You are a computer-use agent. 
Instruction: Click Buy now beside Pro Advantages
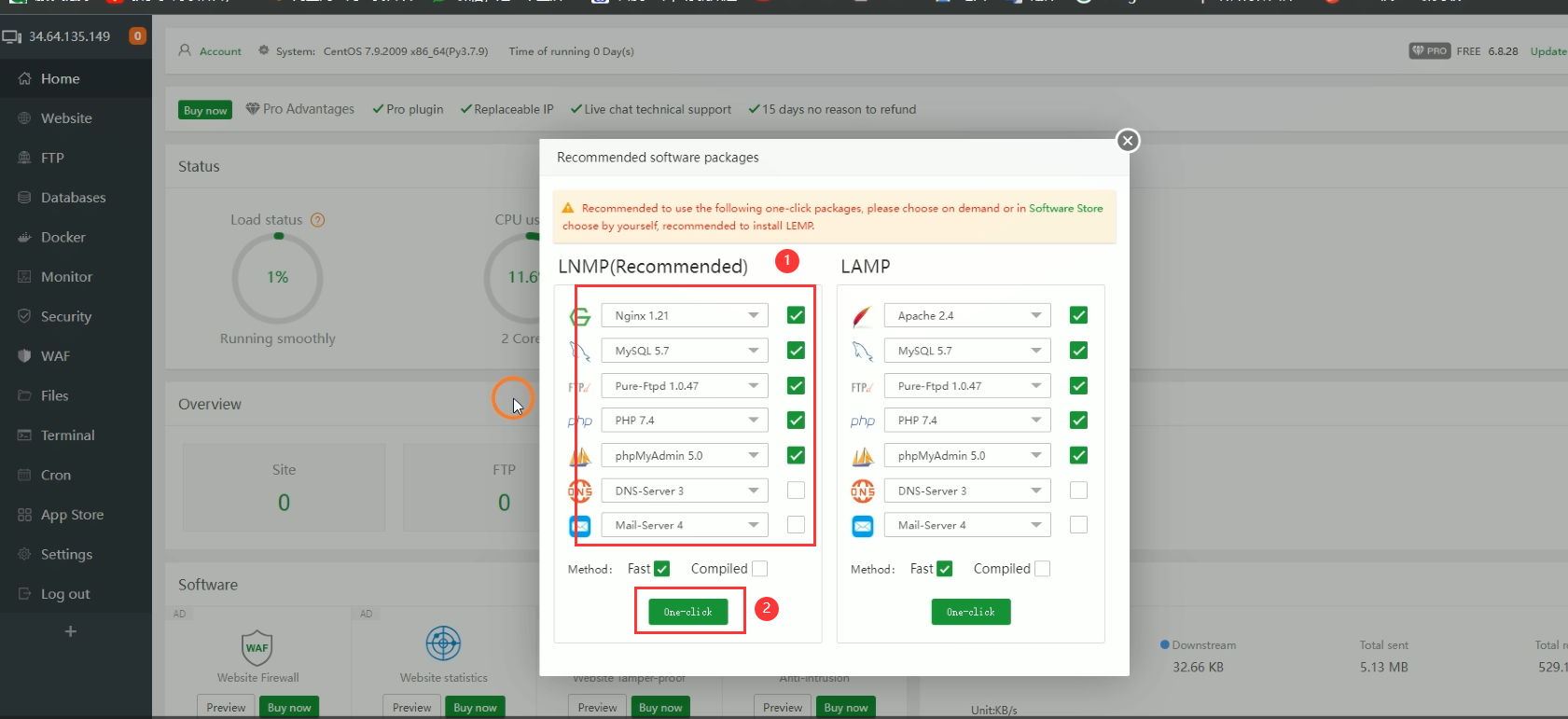205,110
